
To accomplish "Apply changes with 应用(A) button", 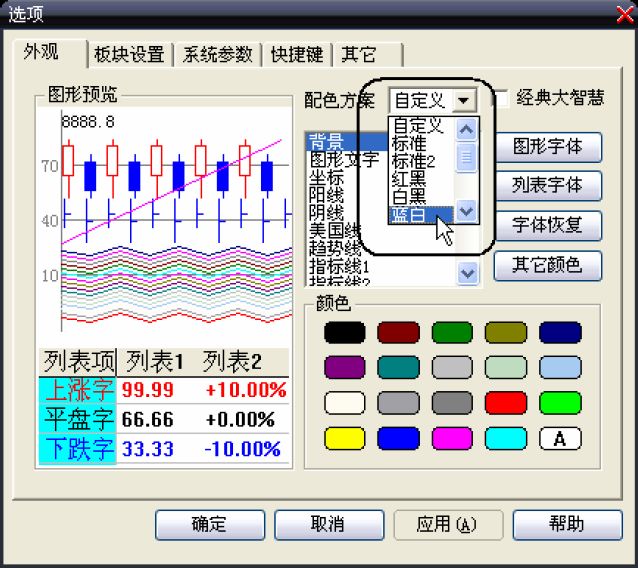I will coord(448,525).
